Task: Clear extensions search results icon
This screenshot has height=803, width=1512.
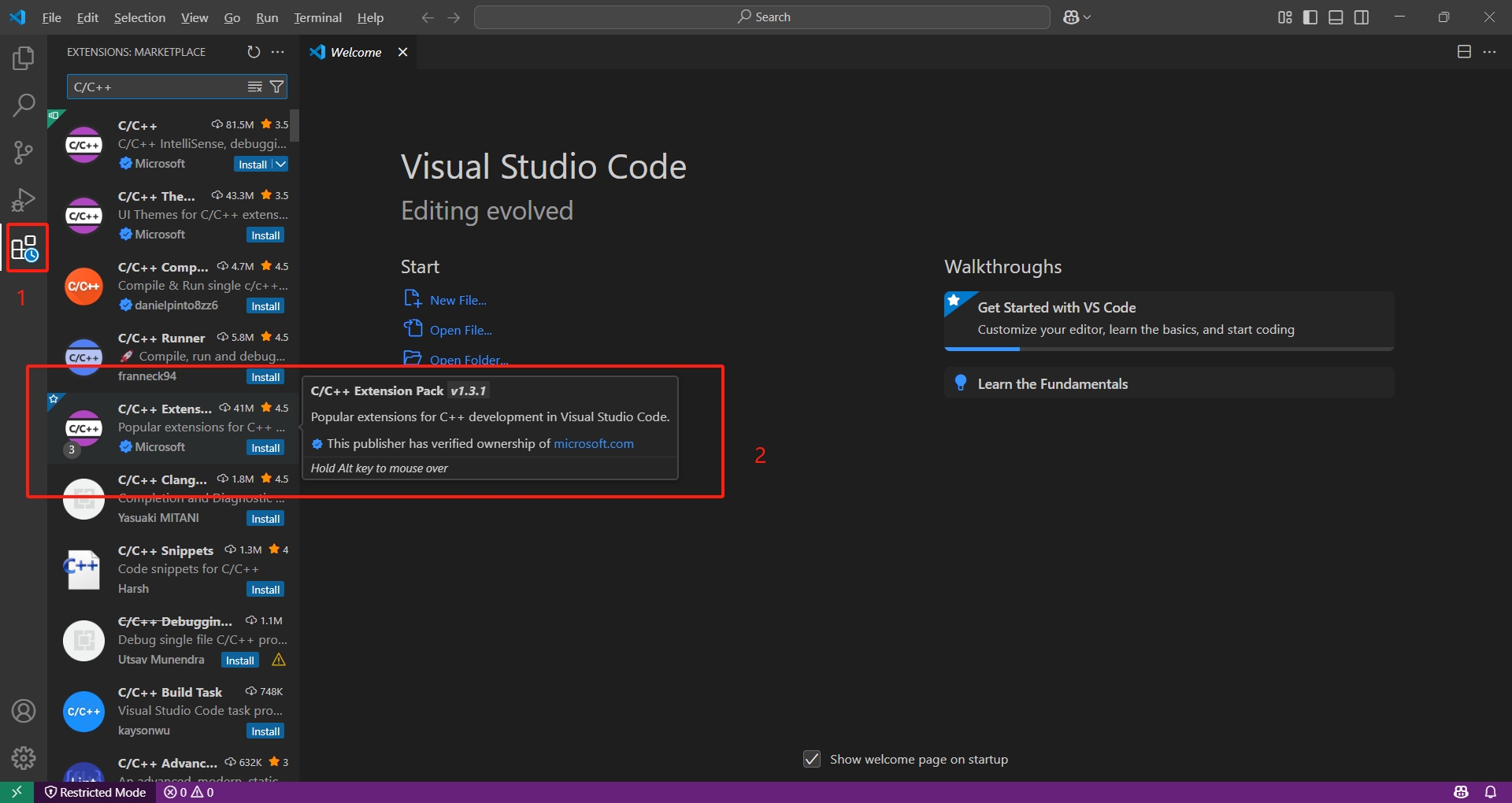Action: click(x=255, y=87)
